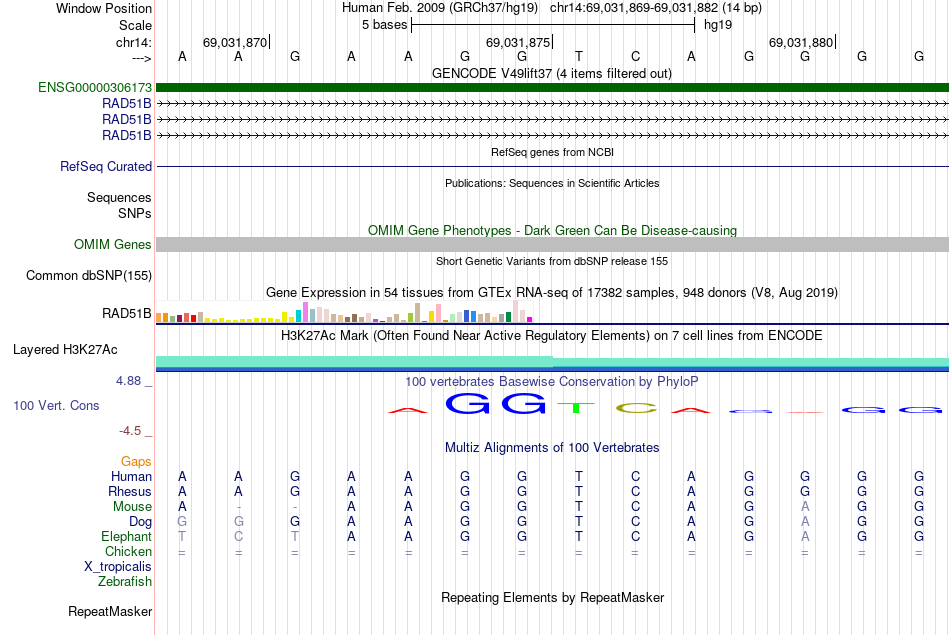Screen dimensions: 950x635
Task: Select the Chicken species label
Action: tap(128, 551)
